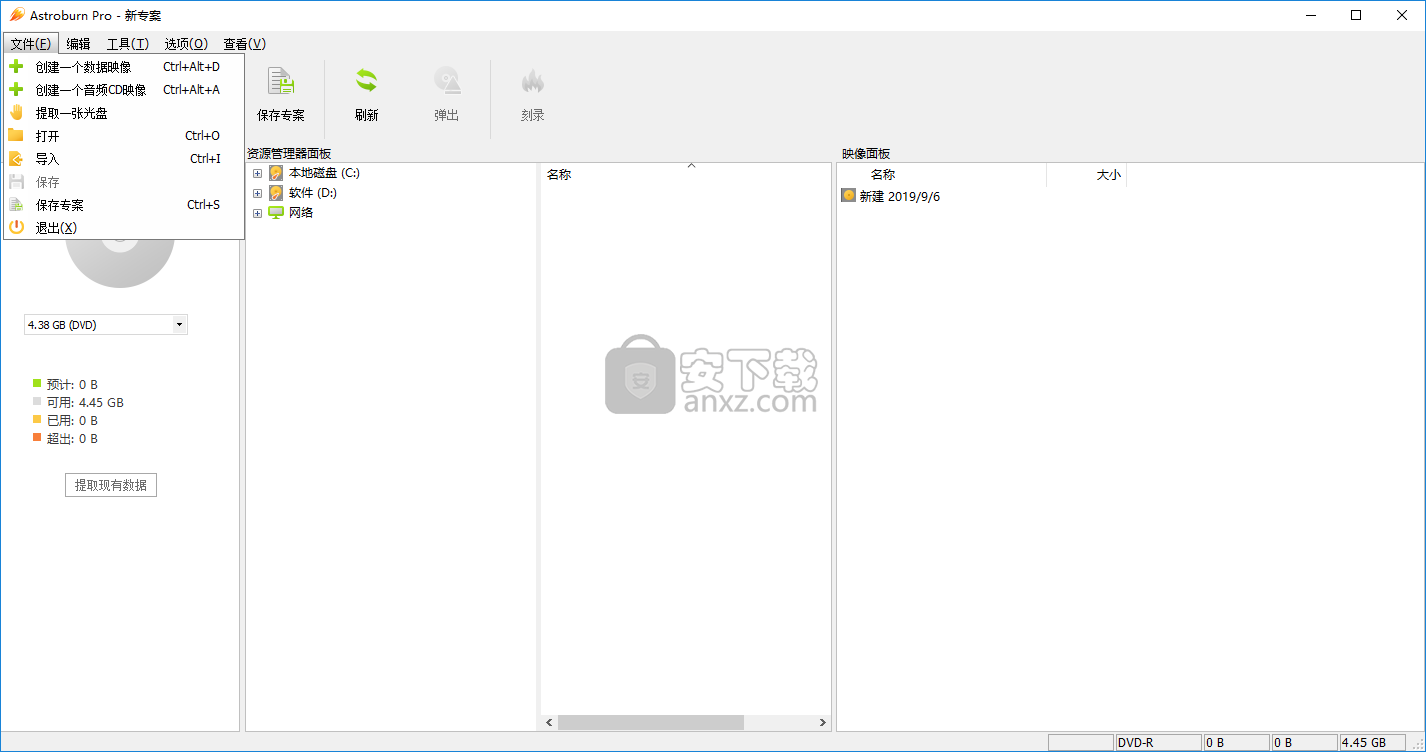Choose 导入 Ctrl+I menu entry
Image resolution: width=1426 pixels, height=752 pixels.
(124, 159)
